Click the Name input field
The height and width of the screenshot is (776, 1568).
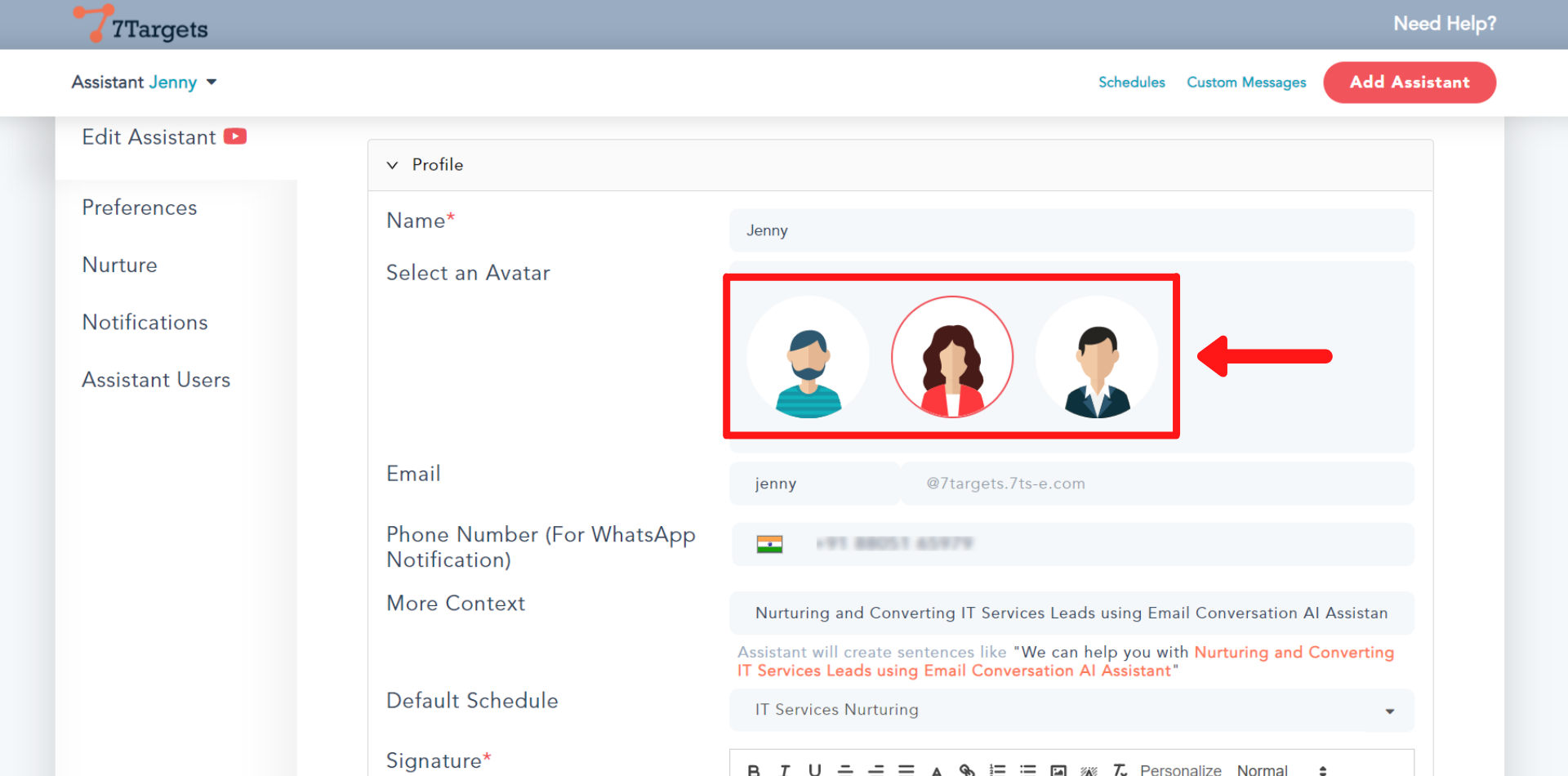1071,230
